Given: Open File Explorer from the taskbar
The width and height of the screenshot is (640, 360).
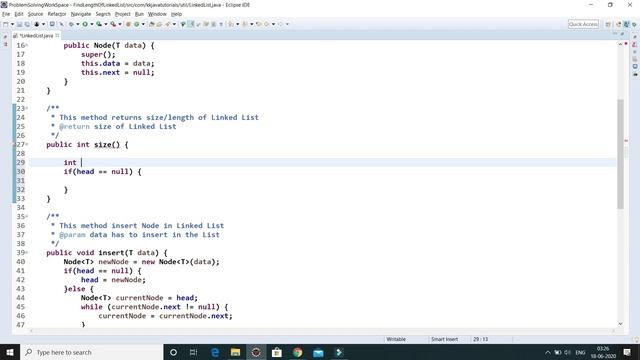Looking at the screenshot, I should point(236,352).
